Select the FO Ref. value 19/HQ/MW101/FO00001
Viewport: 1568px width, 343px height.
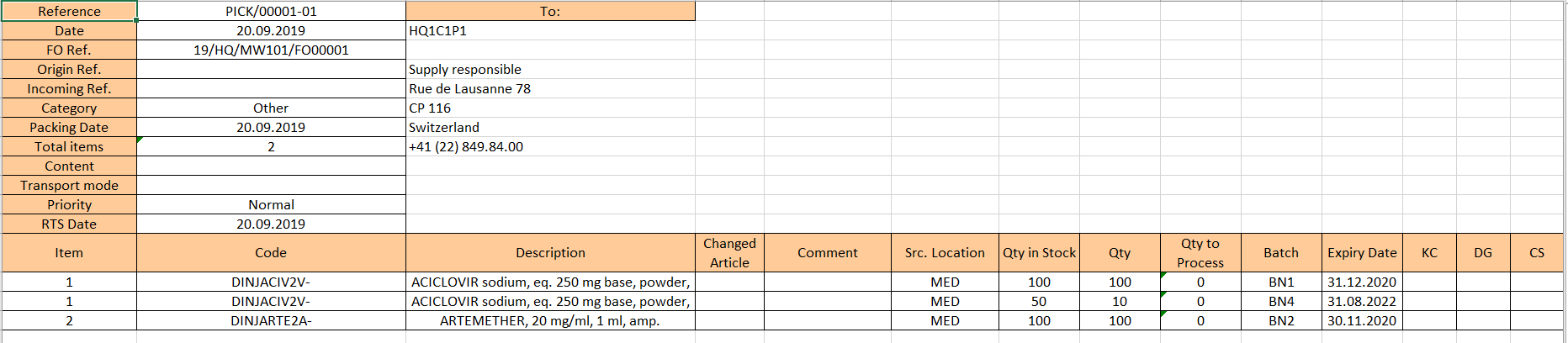click(x=271, y=50)
